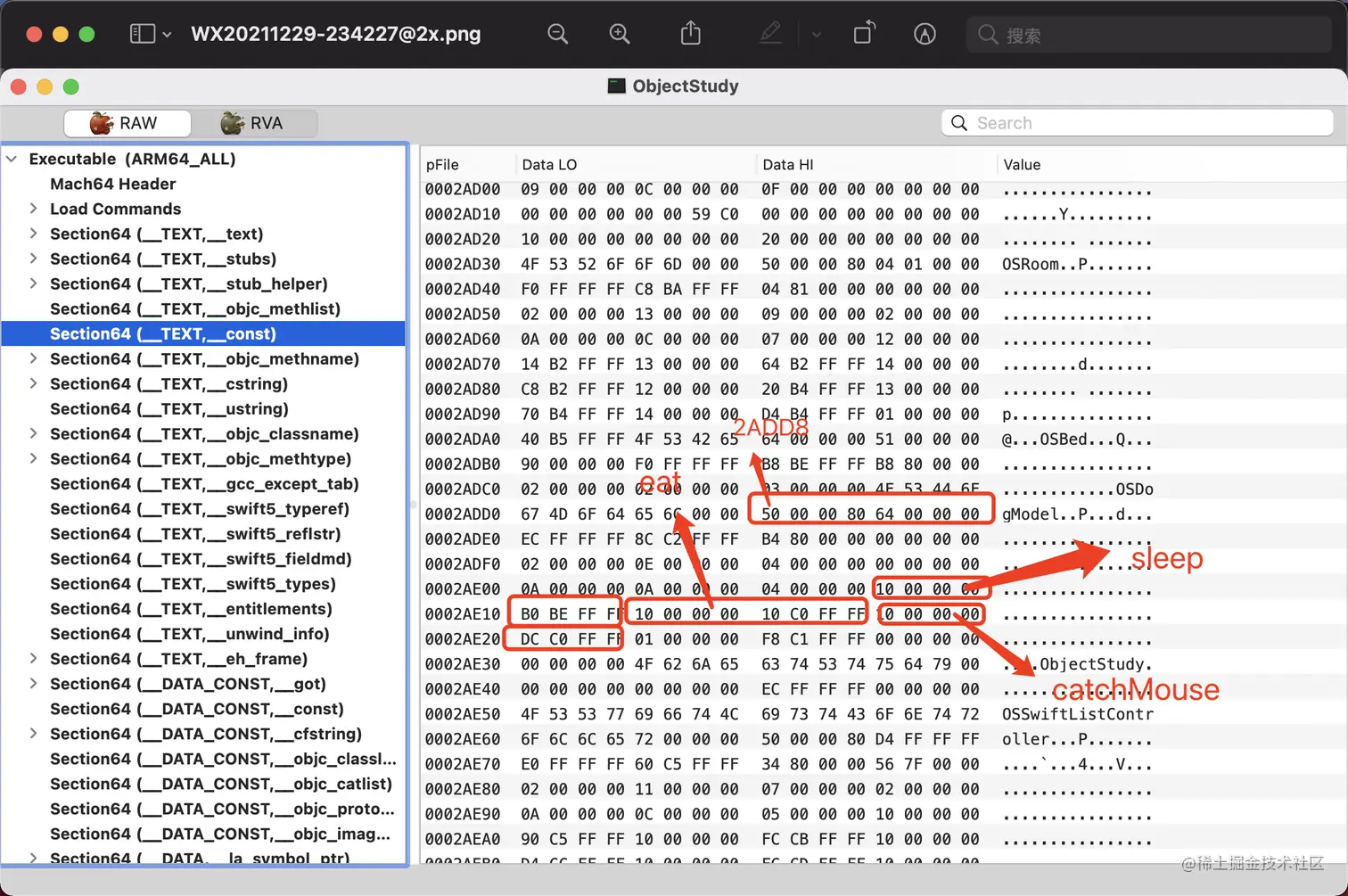Click the zoom in icon in Preview toolbar
This screenshot has width=1348, height=896.
[620, 34]
